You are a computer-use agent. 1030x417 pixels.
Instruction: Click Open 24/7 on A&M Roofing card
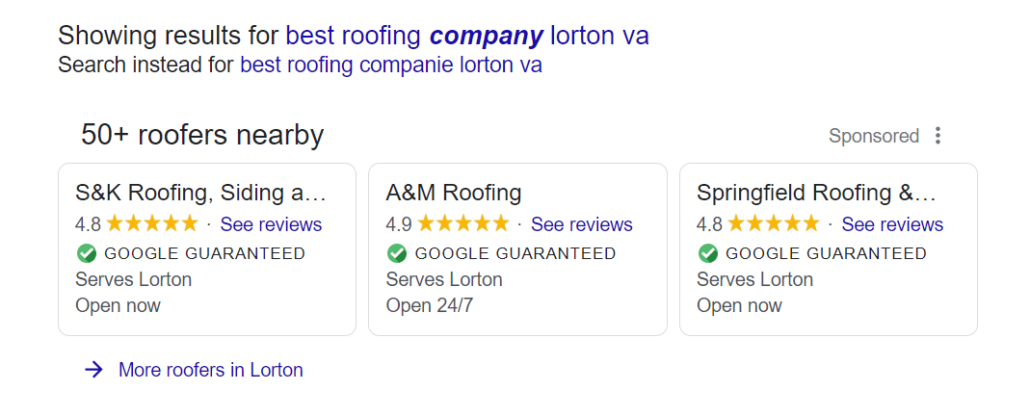coord(429,305)
